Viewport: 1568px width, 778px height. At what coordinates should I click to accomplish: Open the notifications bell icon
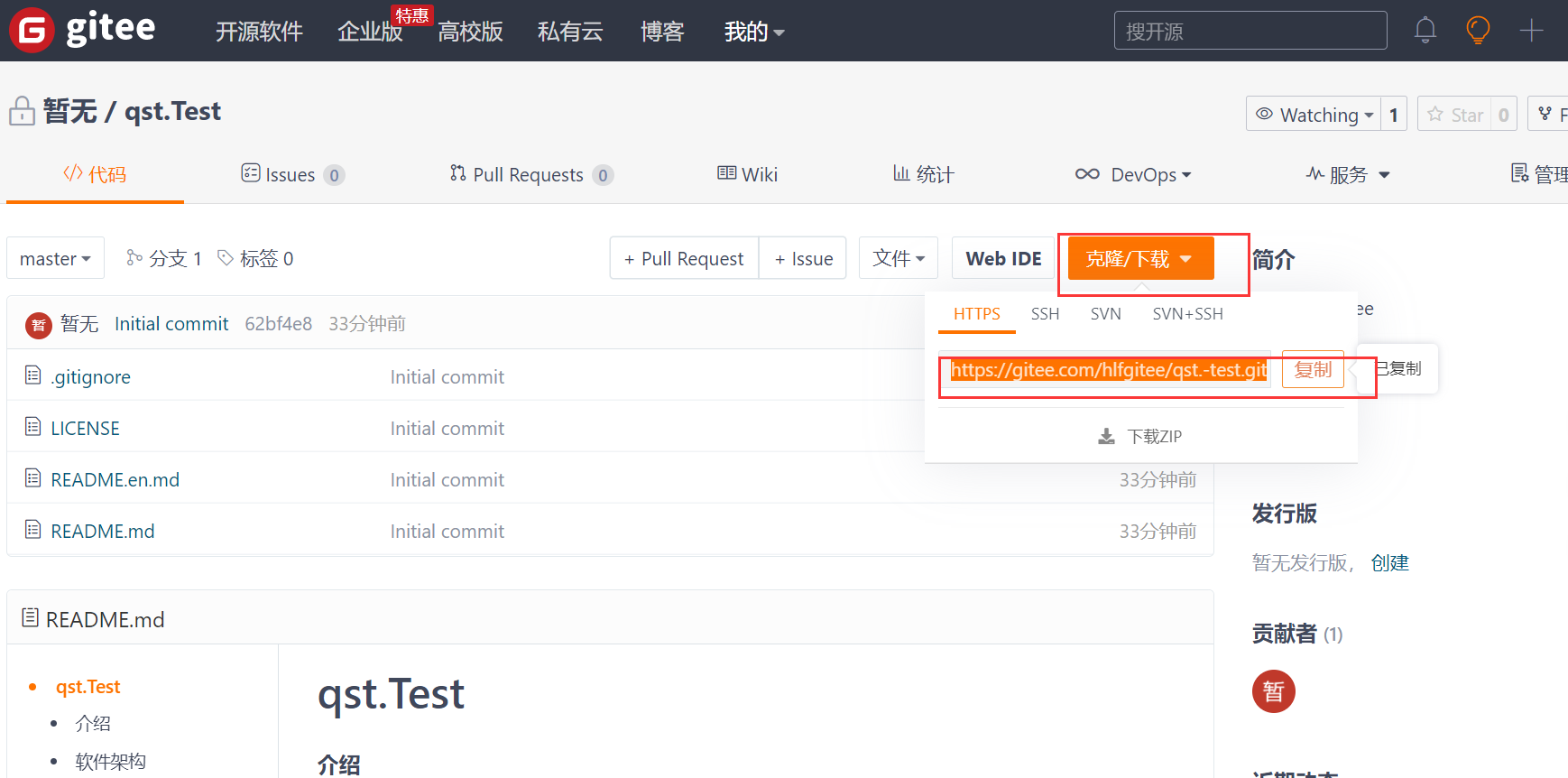(1425, 31)
